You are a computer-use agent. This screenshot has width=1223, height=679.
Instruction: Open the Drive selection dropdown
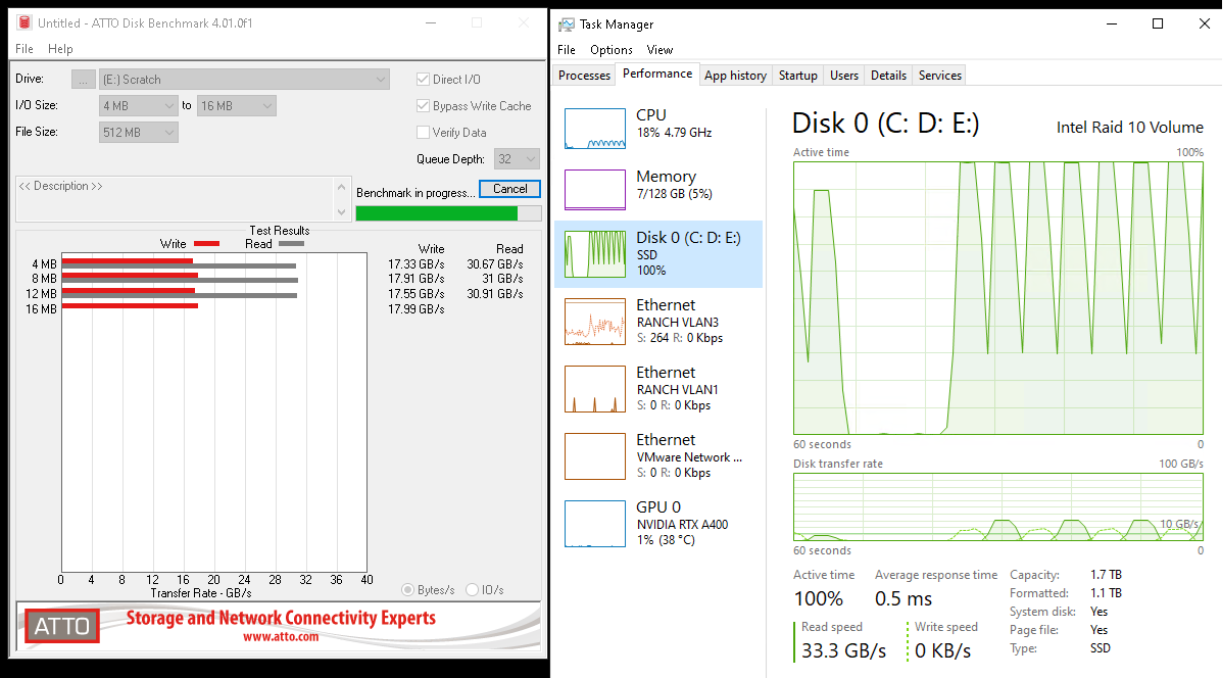244,80
